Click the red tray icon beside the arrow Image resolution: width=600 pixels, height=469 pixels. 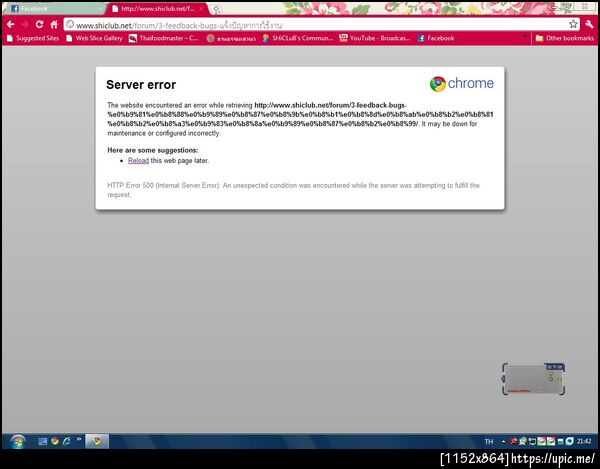(x=513, y=441)
